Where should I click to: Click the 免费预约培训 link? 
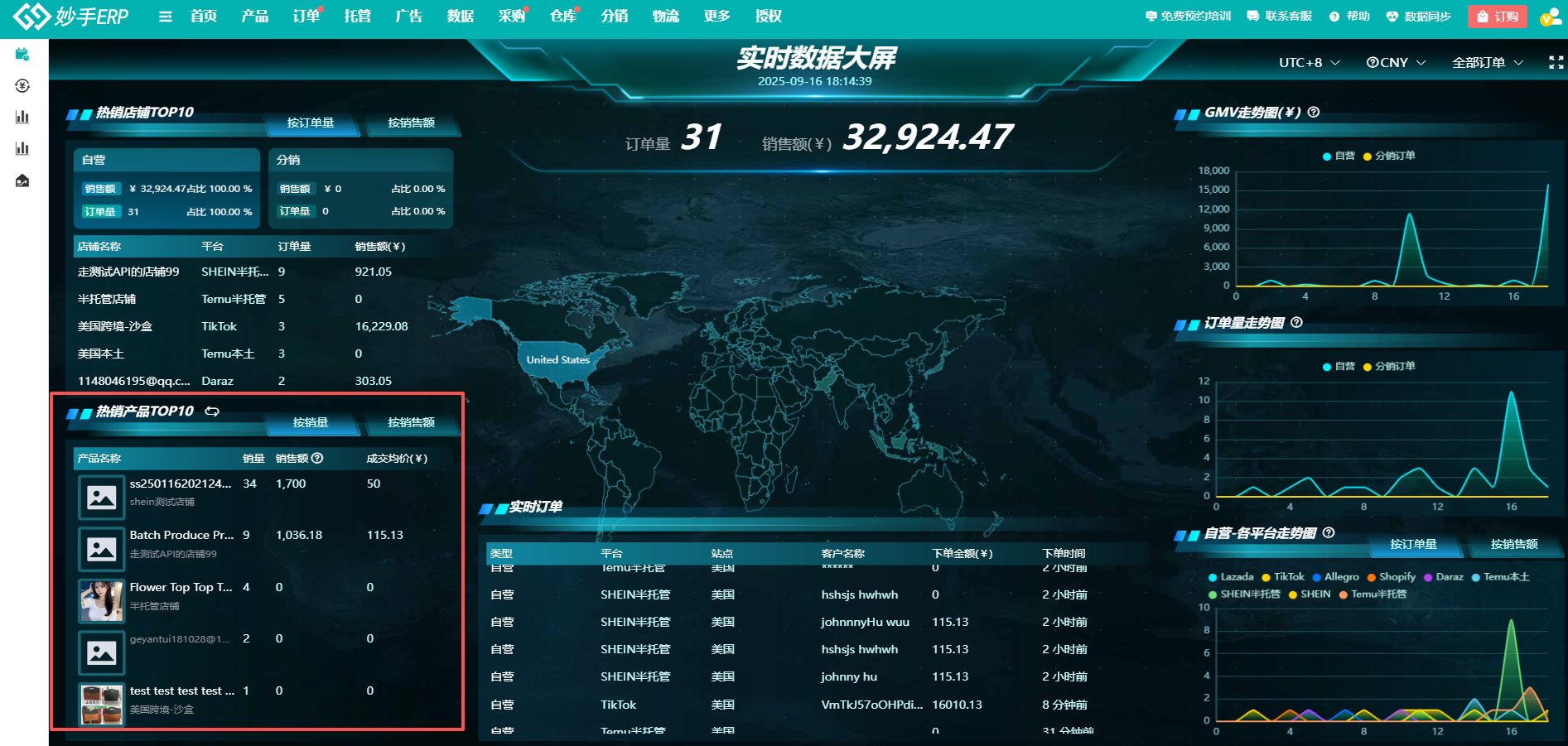(1189, 17)
